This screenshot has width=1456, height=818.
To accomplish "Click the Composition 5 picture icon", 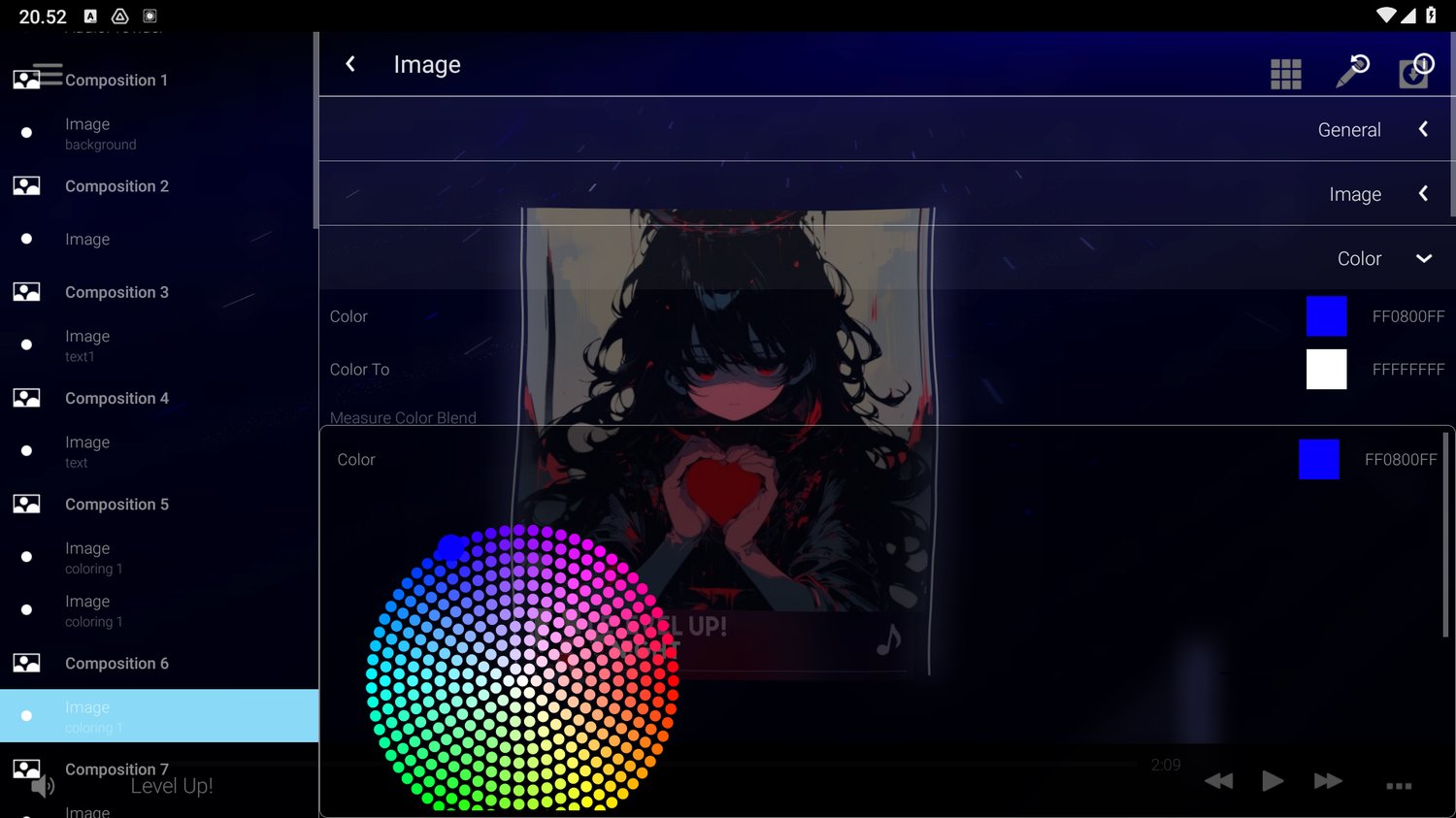I will point(26,504).
